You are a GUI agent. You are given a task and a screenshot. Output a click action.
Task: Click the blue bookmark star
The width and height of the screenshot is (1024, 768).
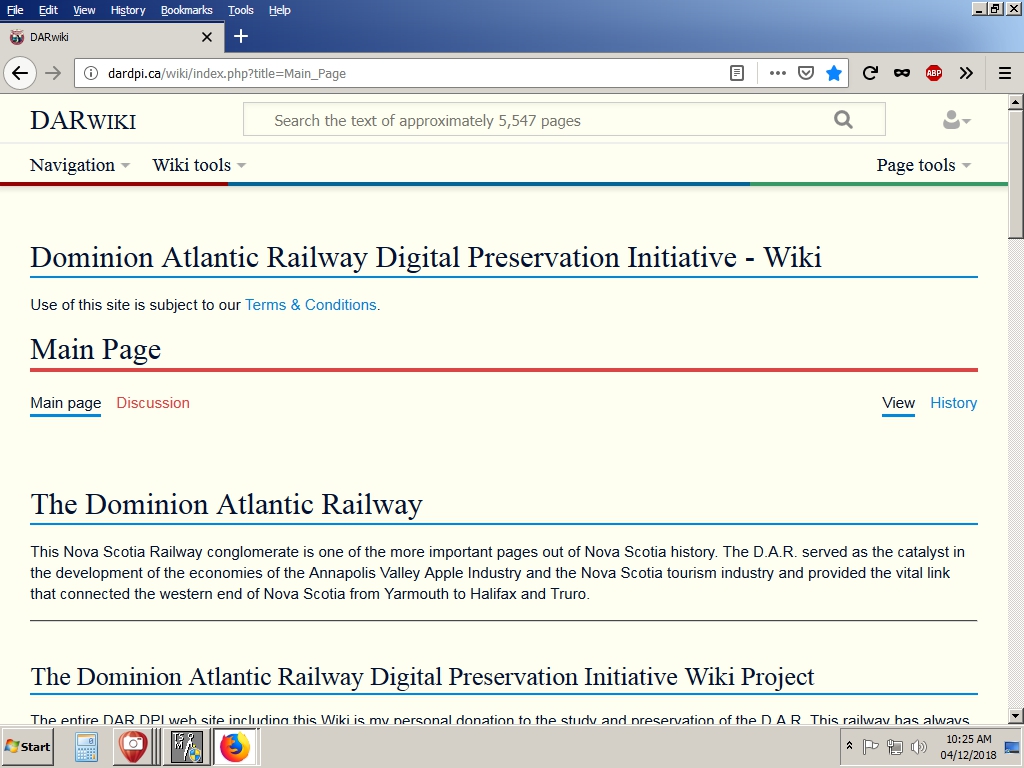834,73
